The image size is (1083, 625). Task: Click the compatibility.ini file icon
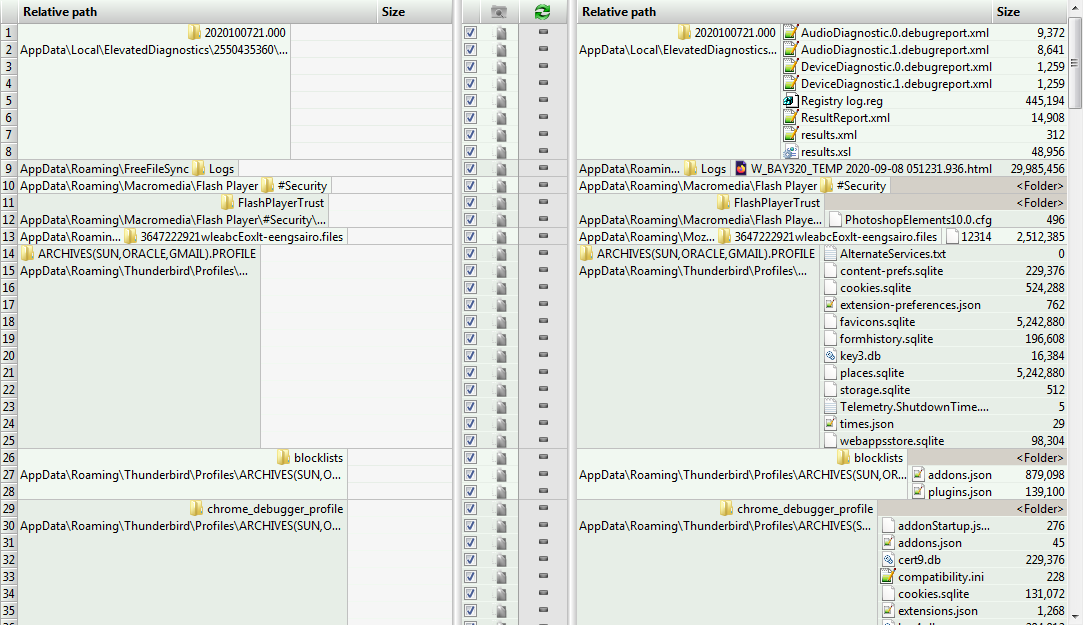888,577
